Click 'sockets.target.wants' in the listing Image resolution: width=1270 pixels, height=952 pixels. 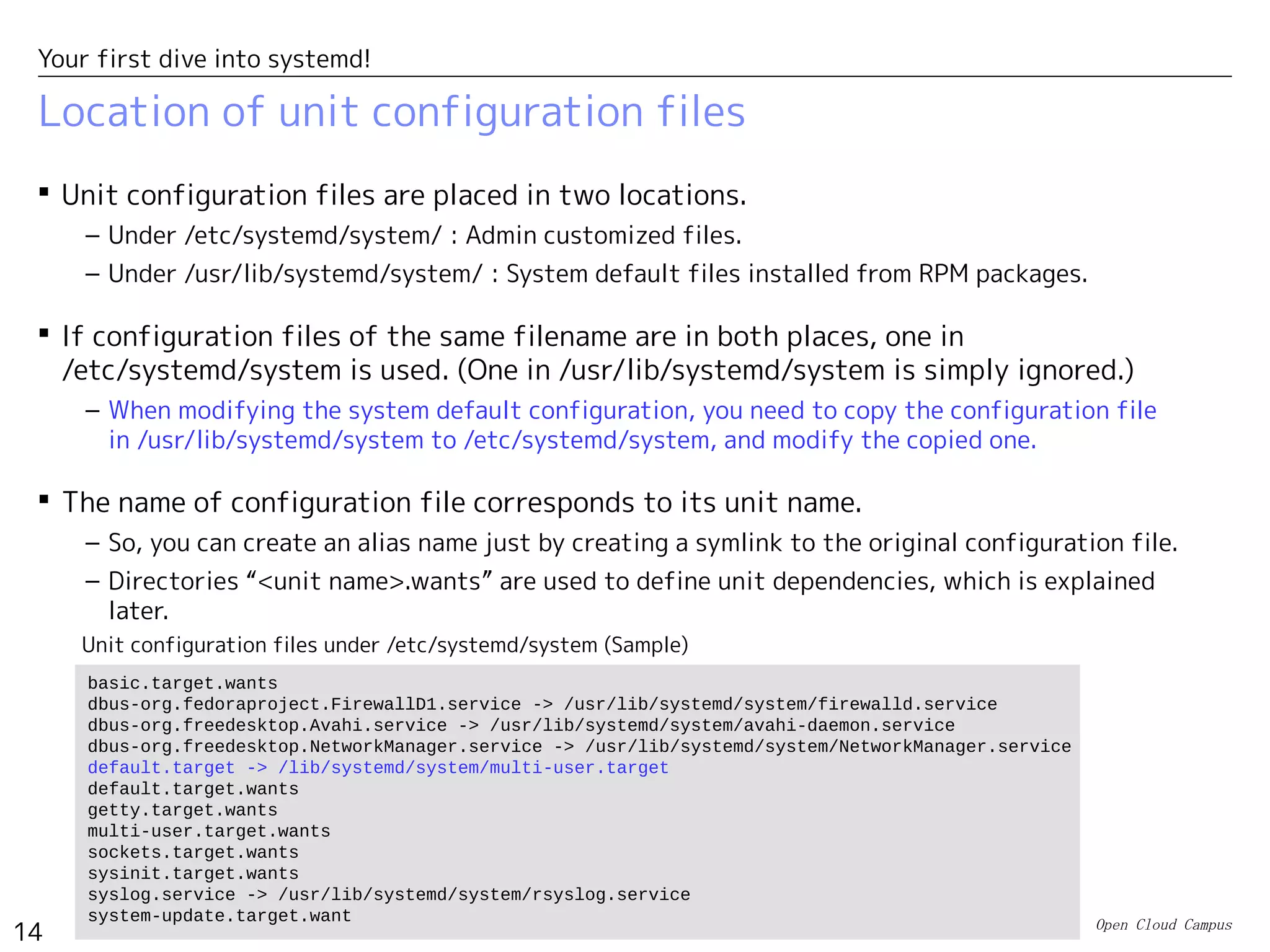pos(193,852)
